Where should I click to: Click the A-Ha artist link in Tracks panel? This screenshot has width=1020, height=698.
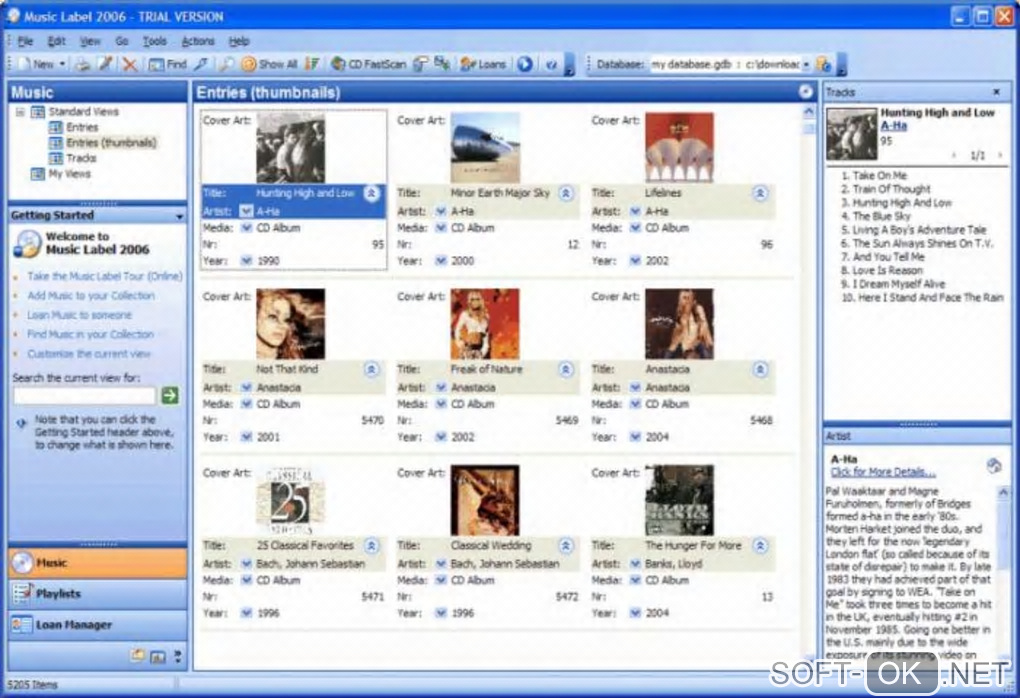pyautogui.click(x=893, y=126)
